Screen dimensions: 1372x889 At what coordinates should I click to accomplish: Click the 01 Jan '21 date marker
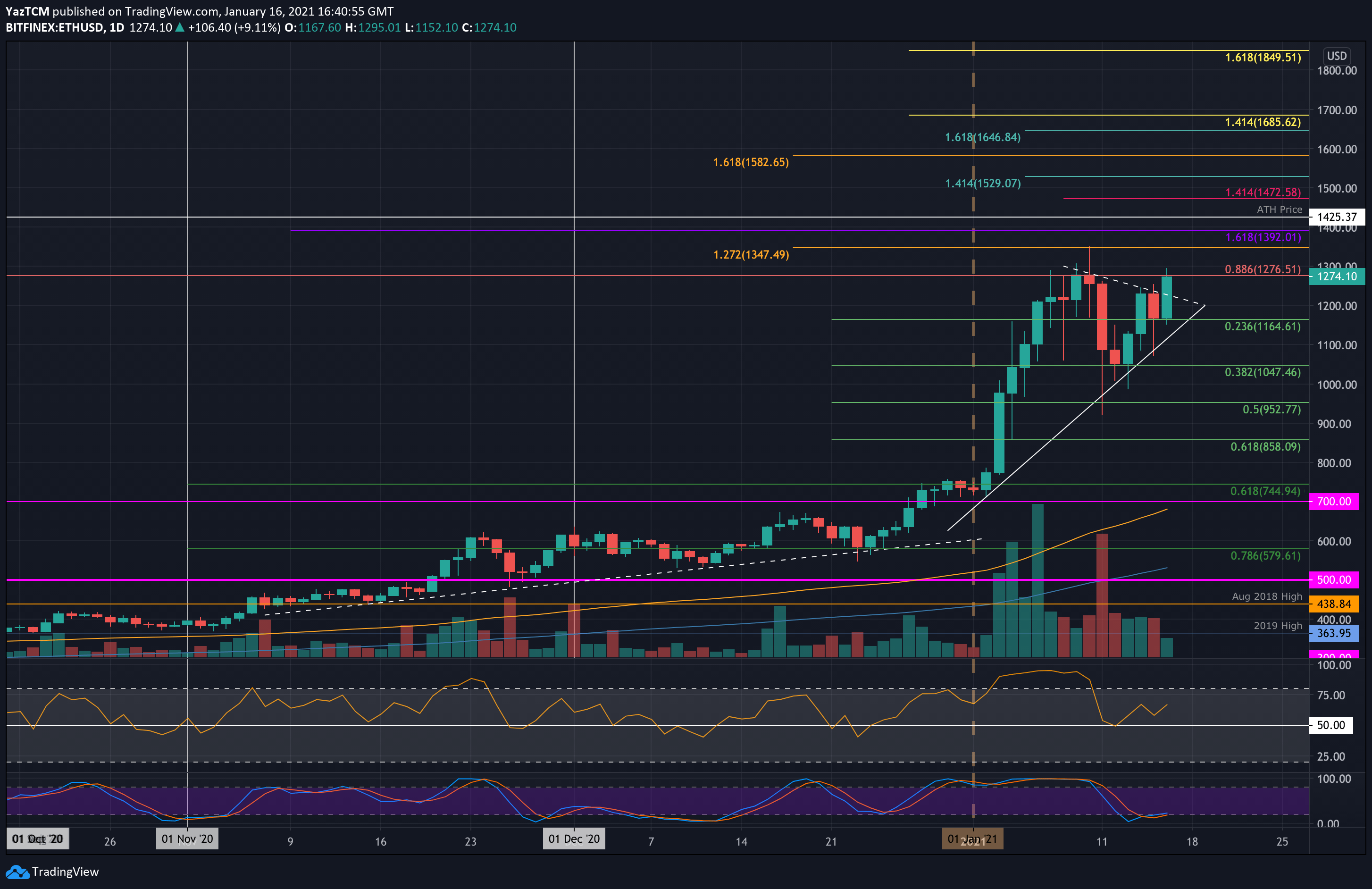click(973, 839)
